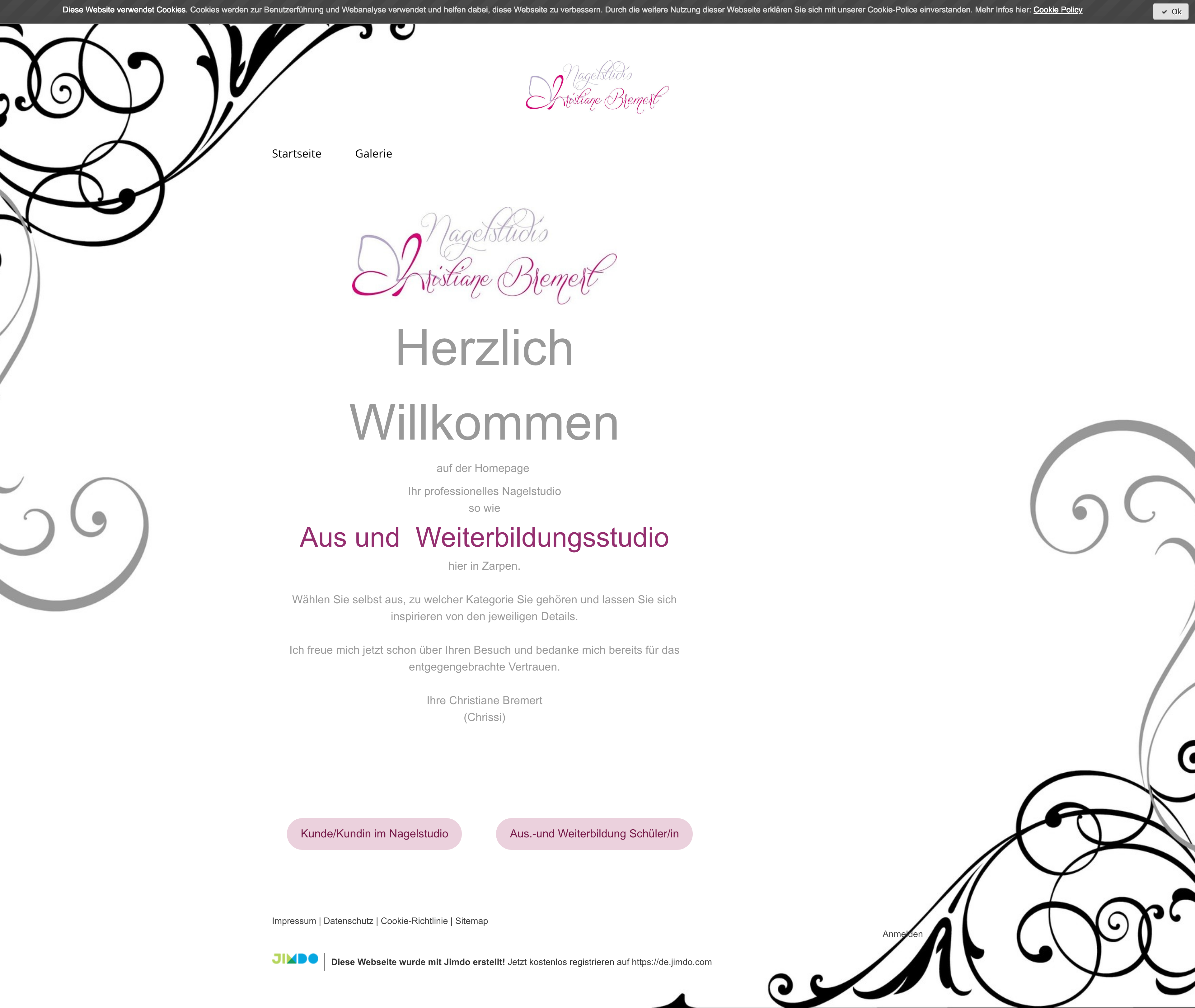Open the Datenschutz footer link

point(348,921)
